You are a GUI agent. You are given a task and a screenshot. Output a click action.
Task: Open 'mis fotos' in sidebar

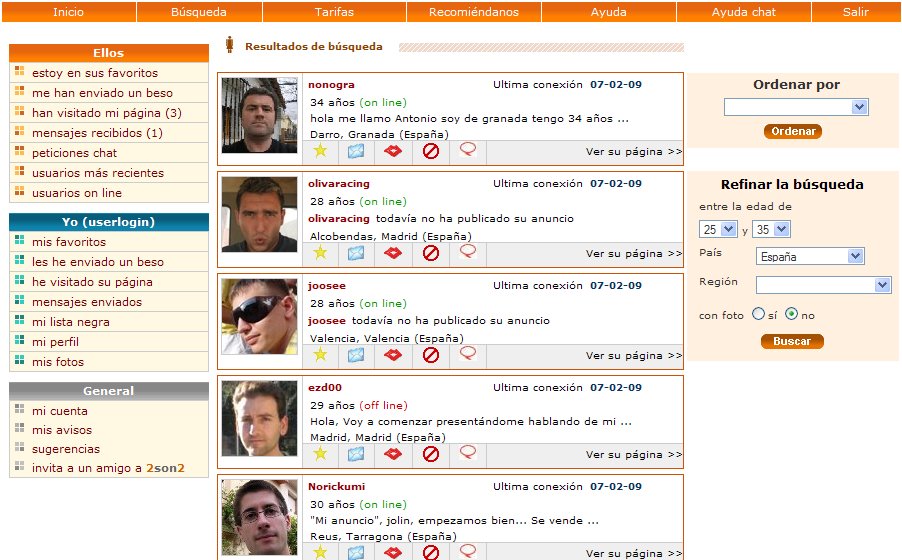pos(58,362)
